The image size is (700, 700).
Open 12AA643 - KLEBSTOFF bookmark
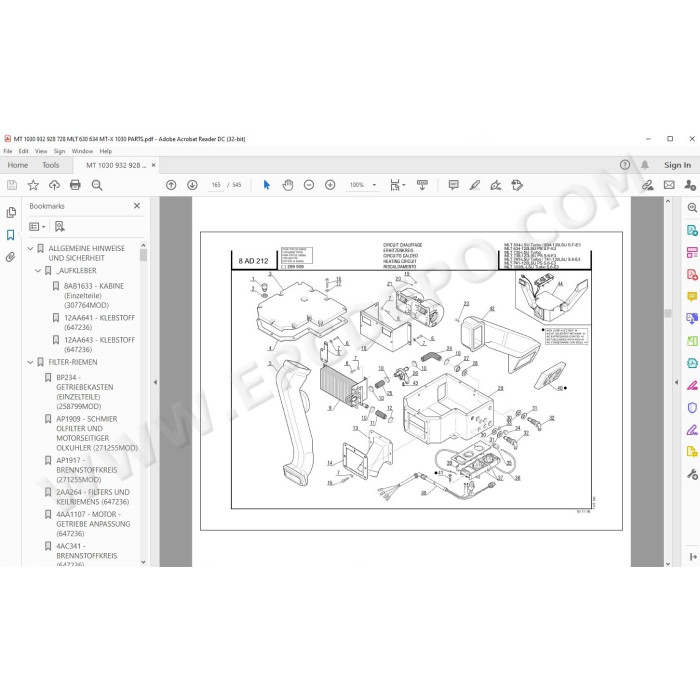coord(99,345)
